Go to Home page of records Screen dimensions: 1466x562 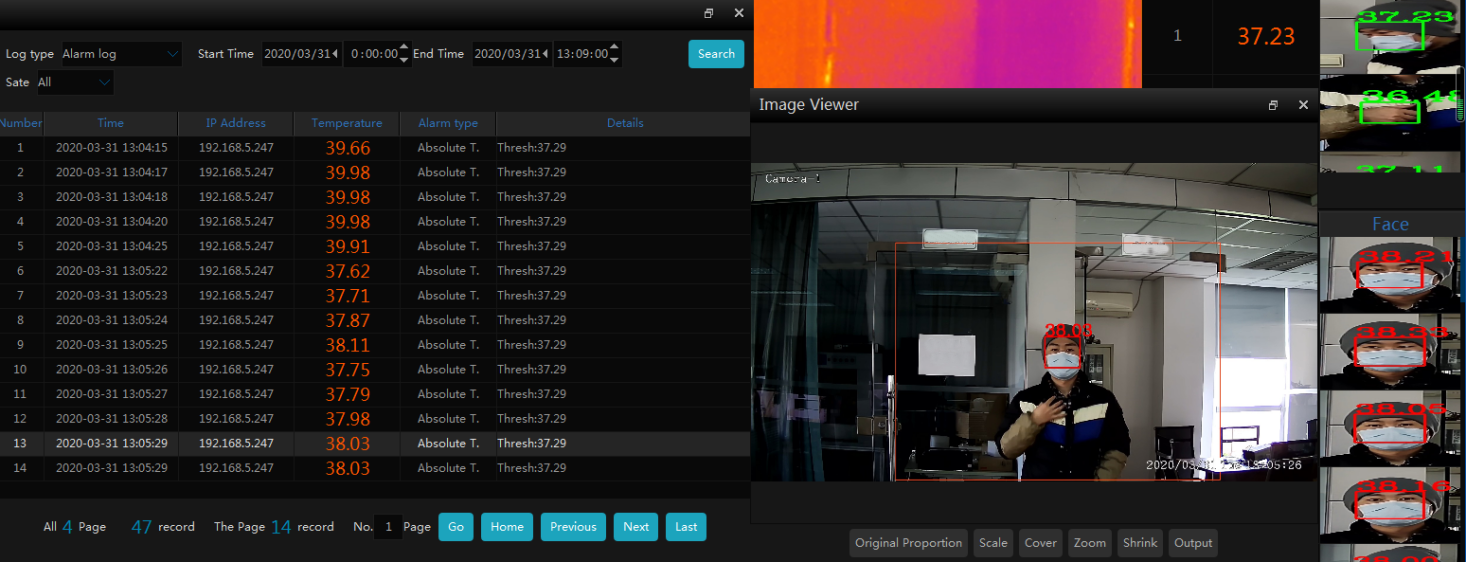click(507, 527)
